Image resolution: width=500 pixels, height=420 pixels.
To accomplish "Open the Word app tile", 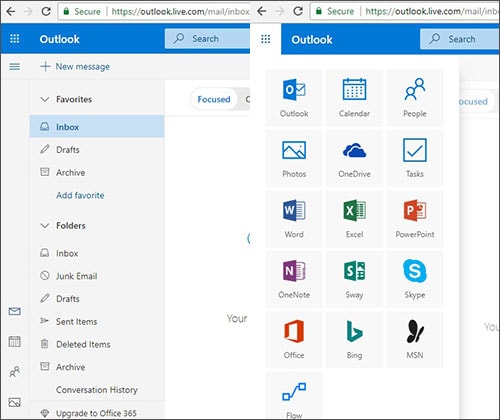I will click(x=294, y=219).
